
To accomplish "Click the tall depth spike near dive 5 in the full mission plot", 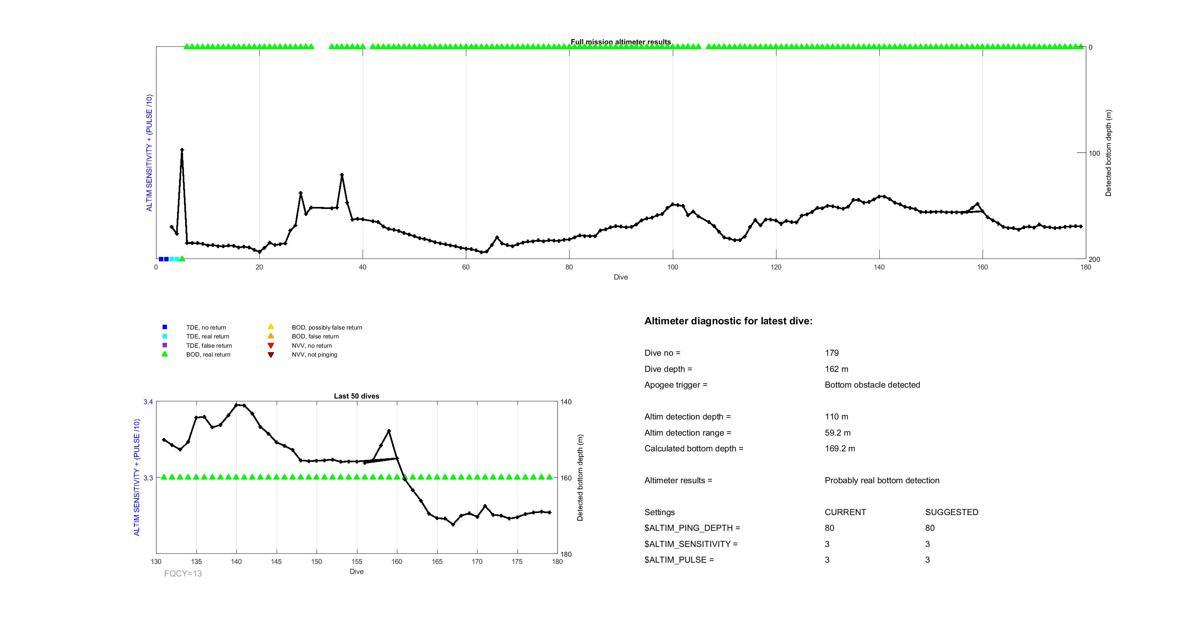I will [182, 150].
